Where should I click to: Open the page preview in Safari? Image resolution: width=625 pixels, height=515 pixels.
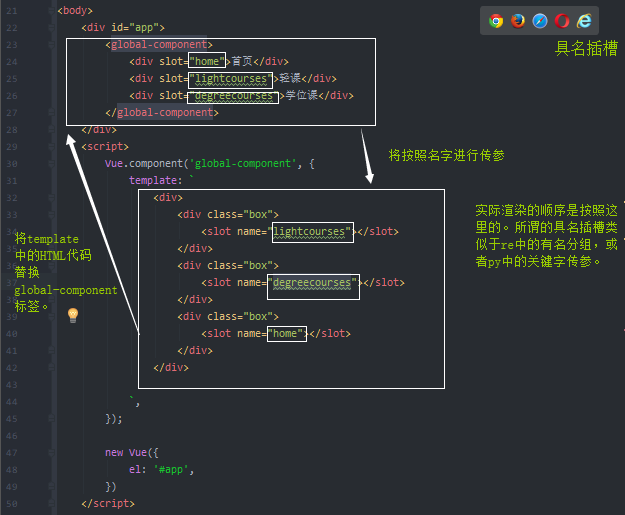540,21
